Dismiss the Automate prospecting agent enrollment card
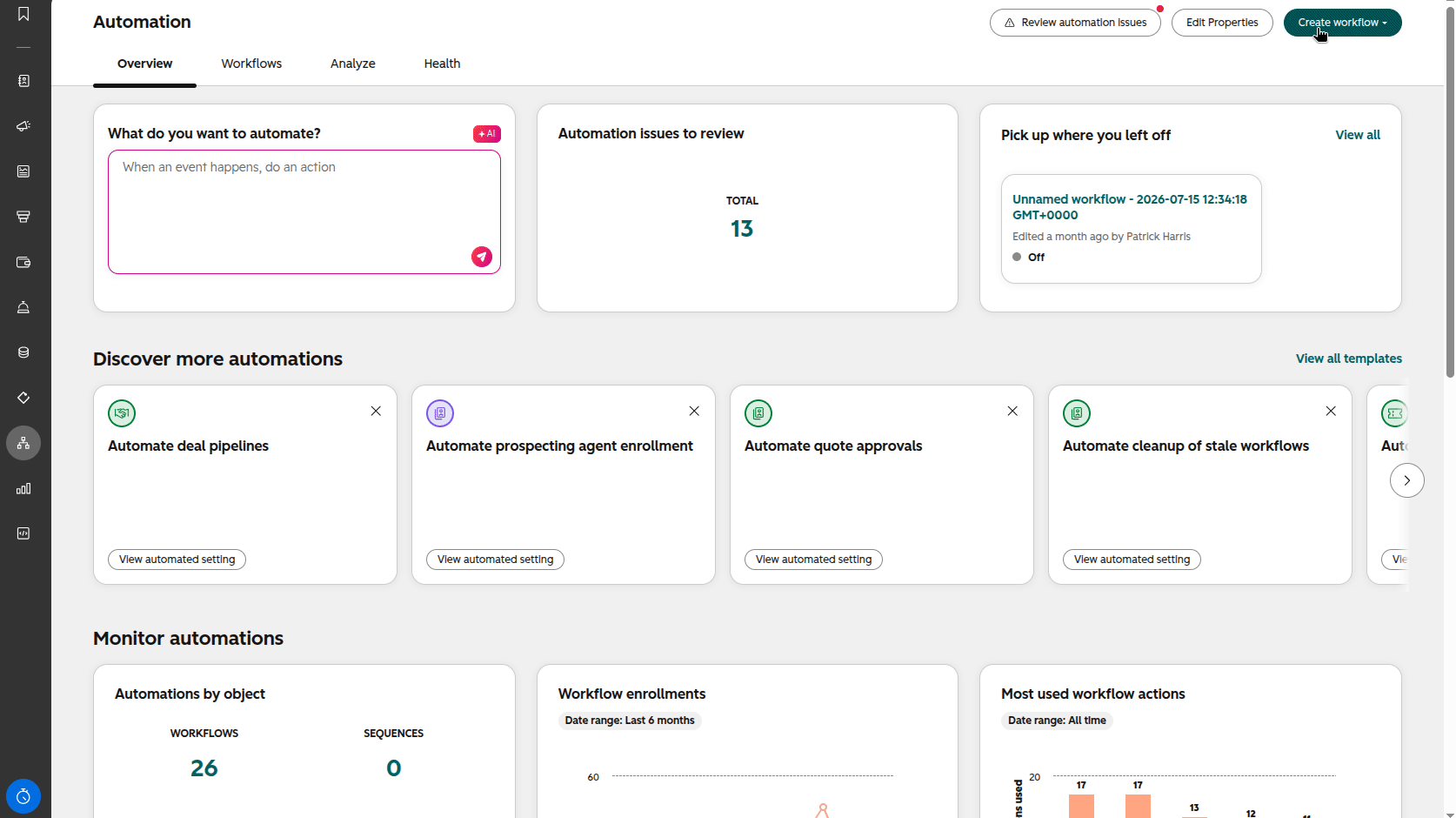 click(x=694, y=411)
